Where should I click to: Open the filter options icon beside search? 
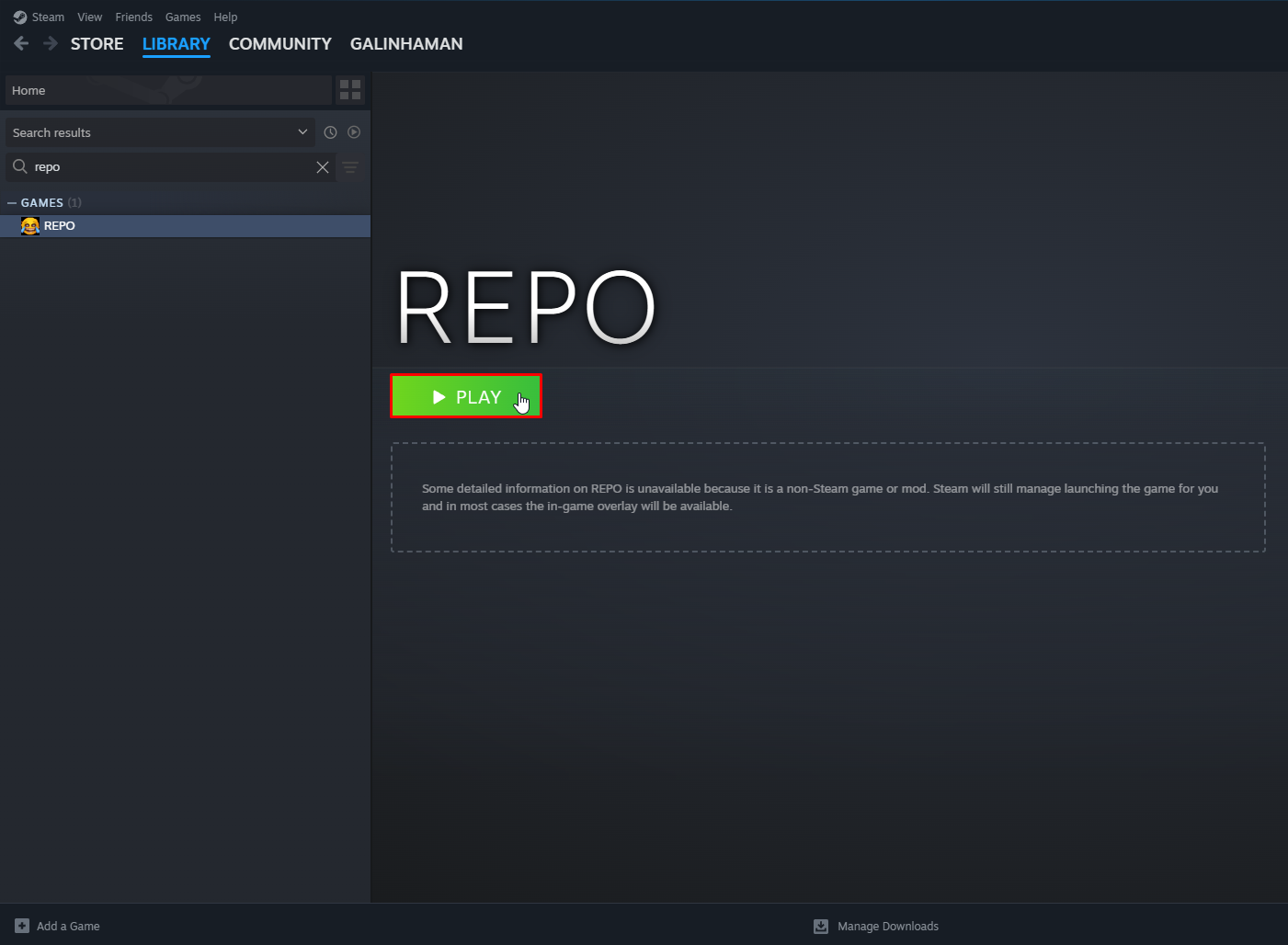350,167
